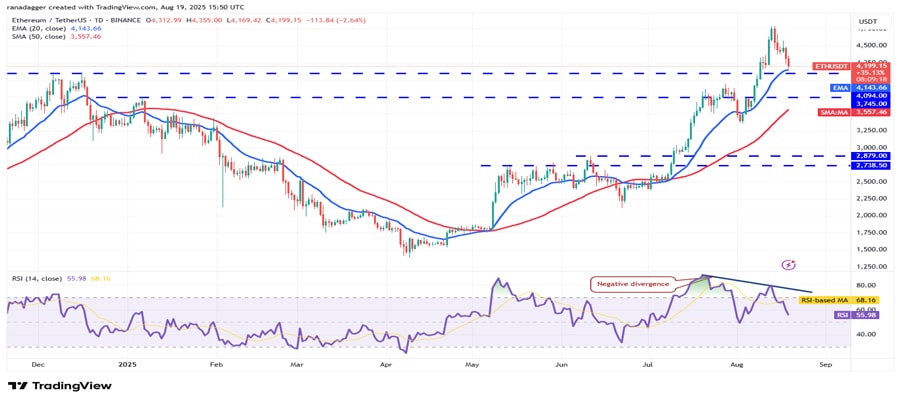The image size is (900, 400).
Task: Click the 2,000.00 price axis label
Action: click(x=872, y=215)
